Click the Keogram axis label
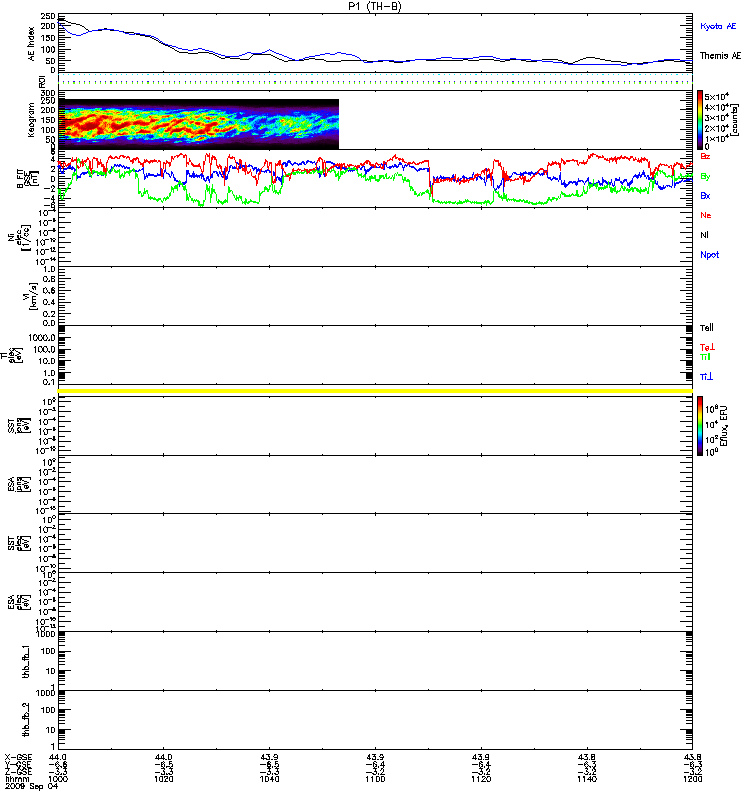The height and width of the screenshot is (800, 750). point(32,119)
